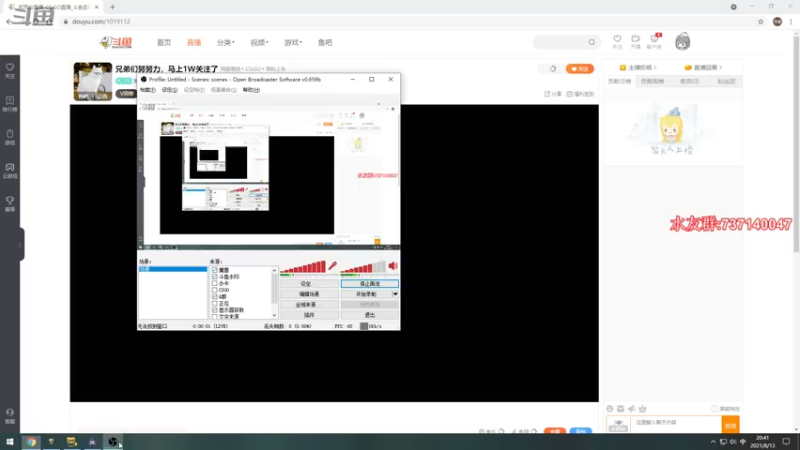Screen dimensions: 800x450
Task: Expand the left sidebar with the arrow tab
Action: point(20,245)
